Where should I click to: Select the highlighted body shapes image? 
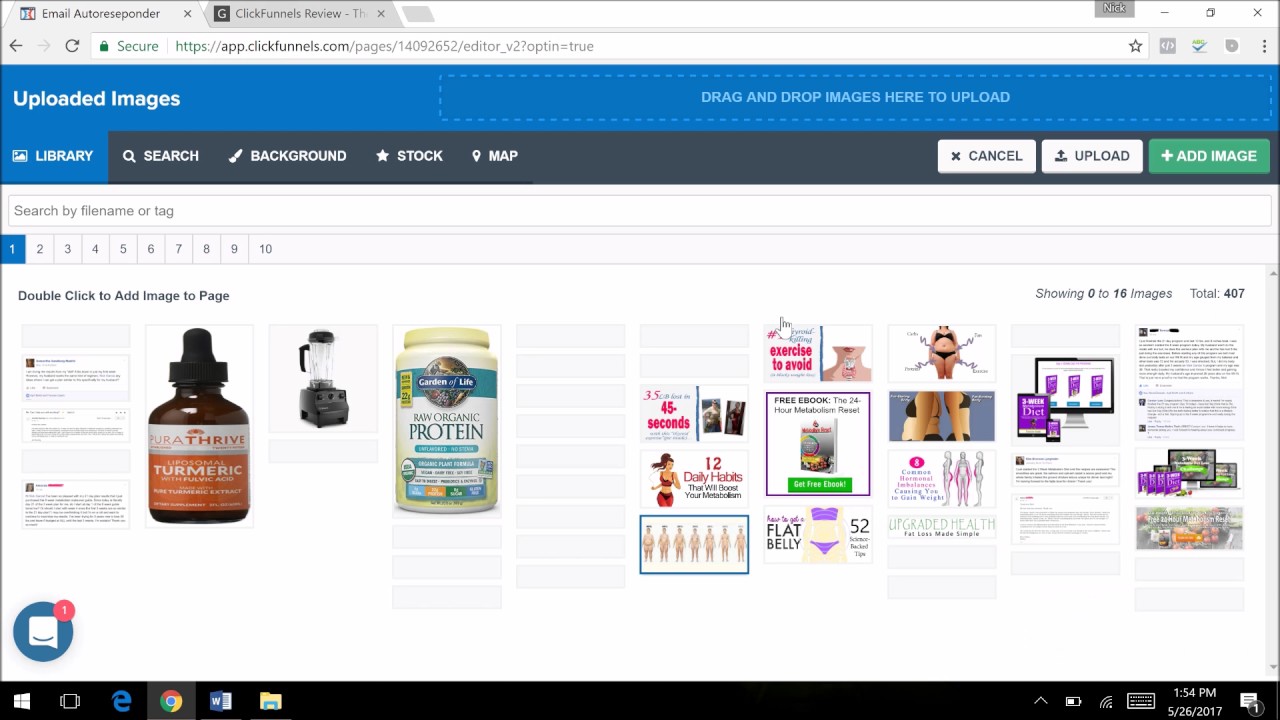tap(694, 544)
